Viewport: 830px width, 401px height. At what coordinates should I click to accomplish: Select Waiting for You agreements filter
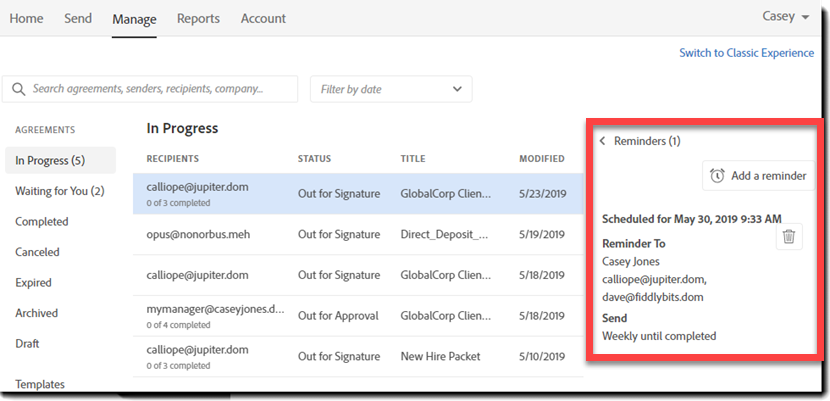coord(60,191)
